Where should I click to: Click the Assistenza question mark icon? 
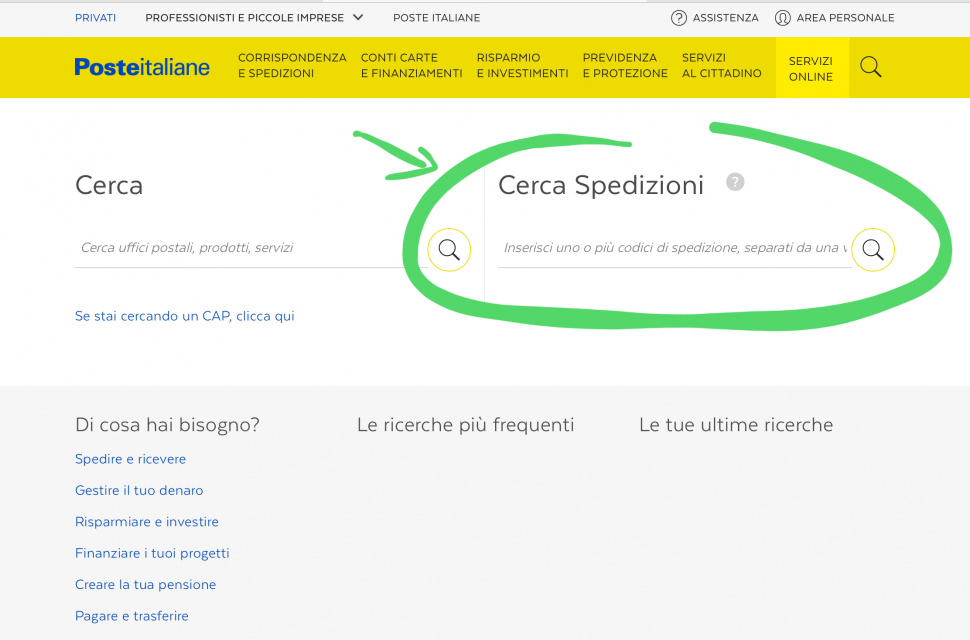click(x=679, y=18)
